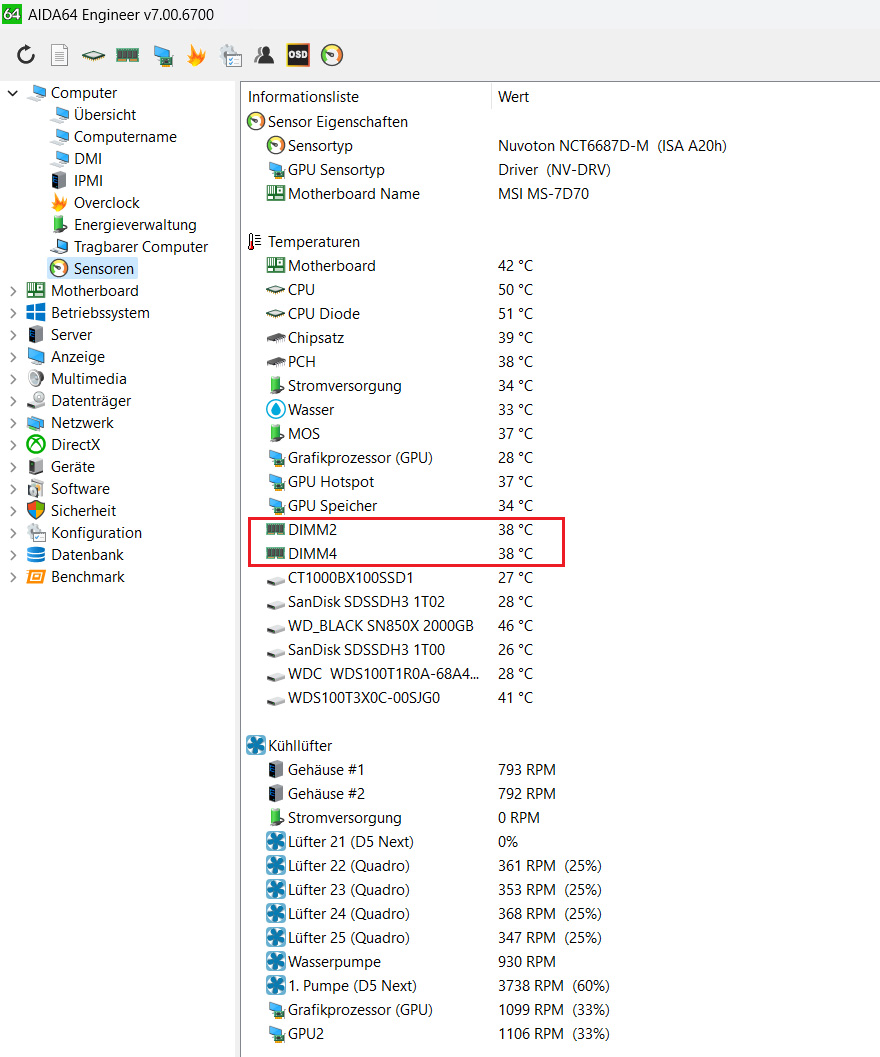880x1057 pixels.
Task: Click the Kühllüfter fan group icon
Action: (x=256, y=745)
